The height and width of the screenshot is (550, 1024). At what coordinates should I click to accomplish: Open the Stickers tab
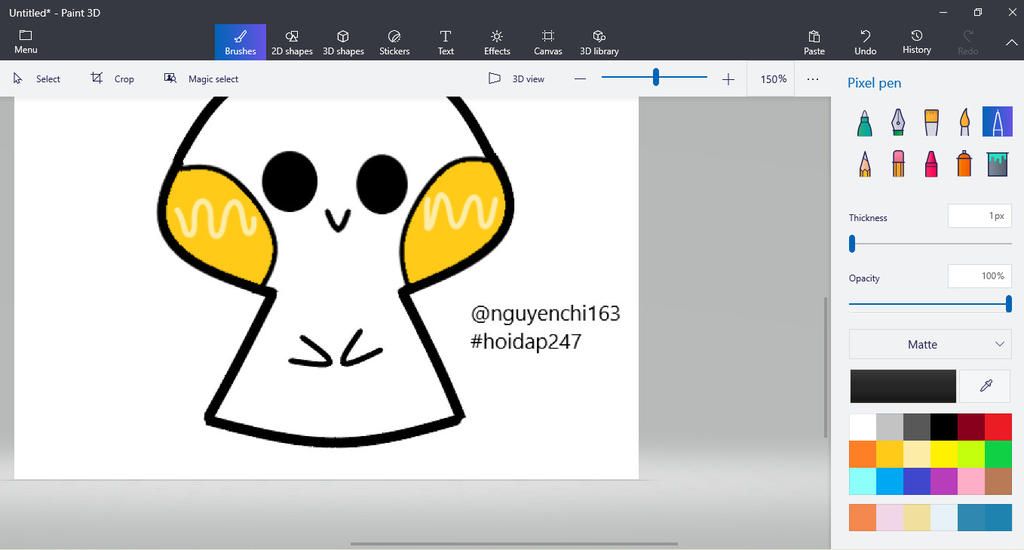pos(394,42)
